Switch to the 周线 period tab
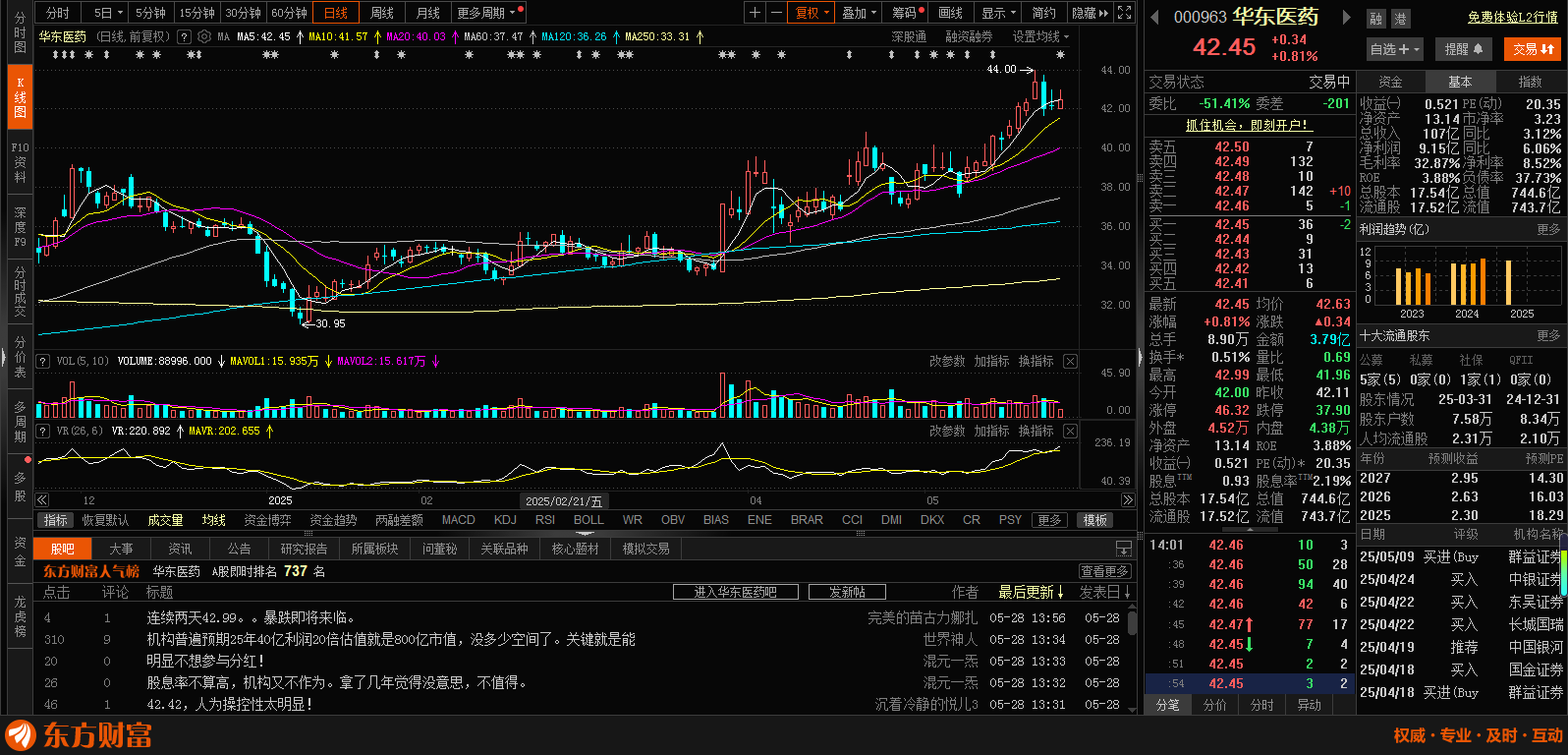 (x=381, y=13)
